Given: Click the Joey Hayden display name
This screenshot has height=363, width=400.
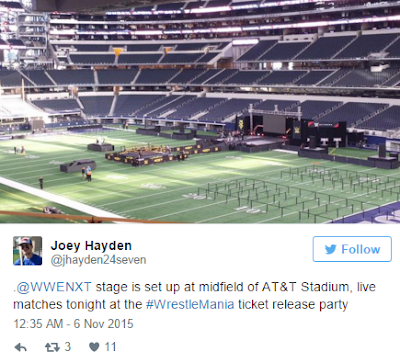Looking at the screenshot, I should tap(91, 246).
